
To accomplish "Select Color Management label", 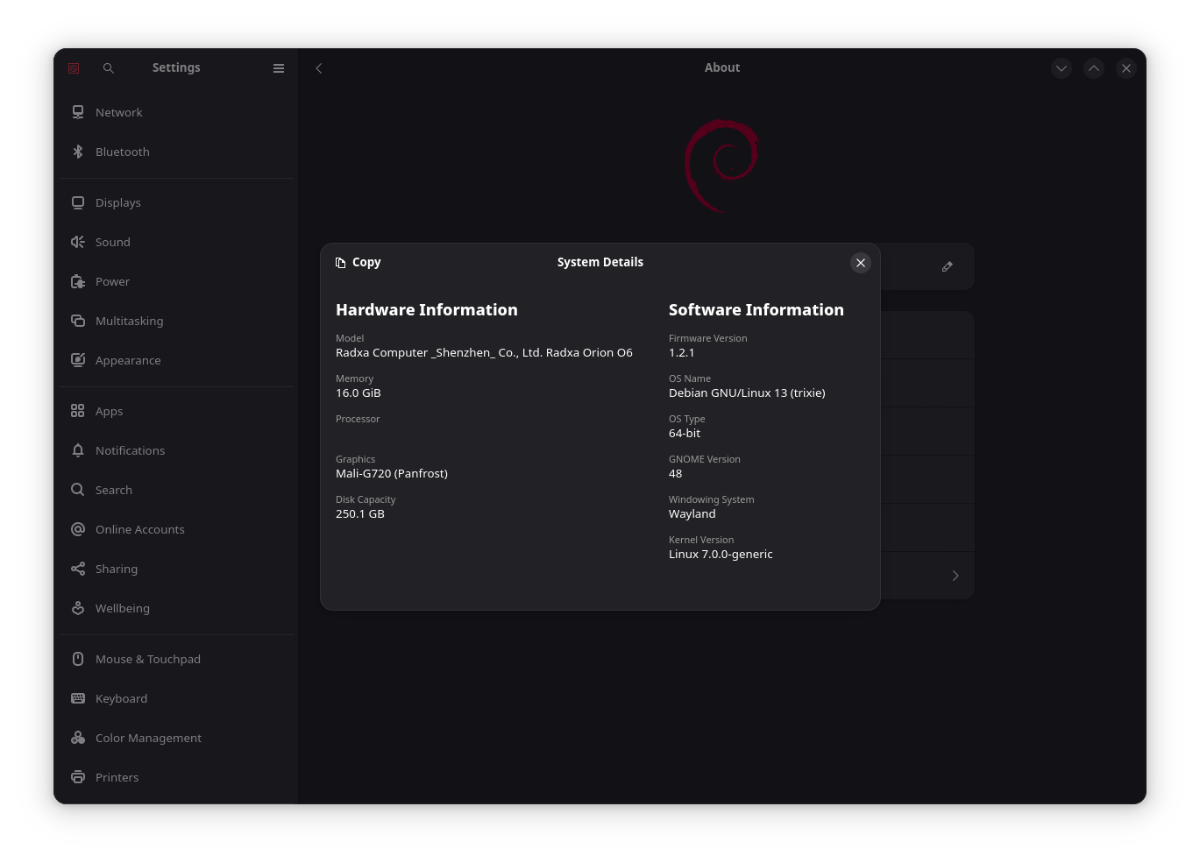I will tap(148, 738).
